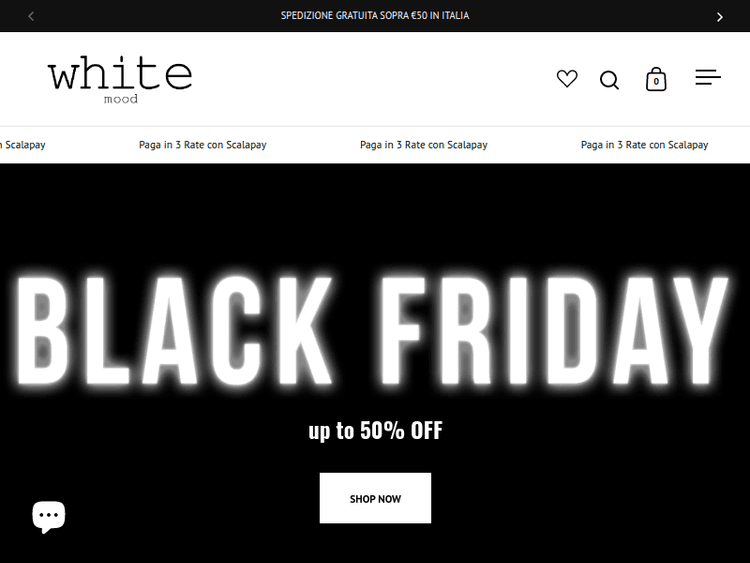This screenshot has height=563, width=750.
Task: Click the centre Scalapay 3-rate message
Action: (x=424, y=145)
